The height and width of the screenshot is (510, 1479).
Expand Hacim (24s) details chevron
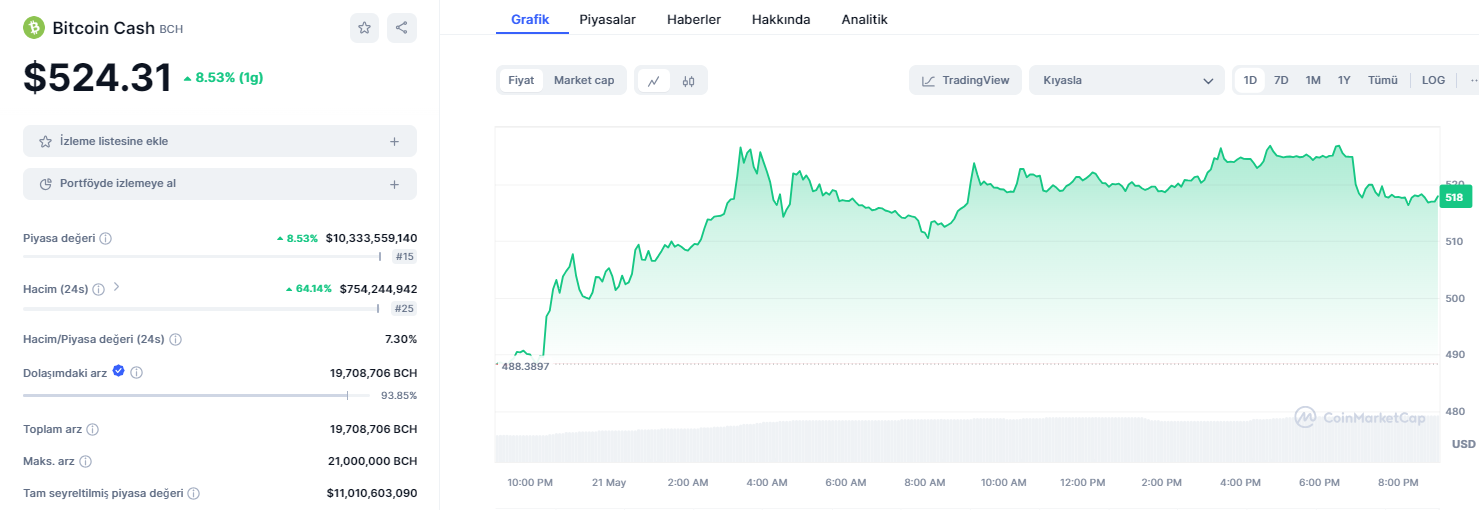pyautogui.click(x=117, y=287)
